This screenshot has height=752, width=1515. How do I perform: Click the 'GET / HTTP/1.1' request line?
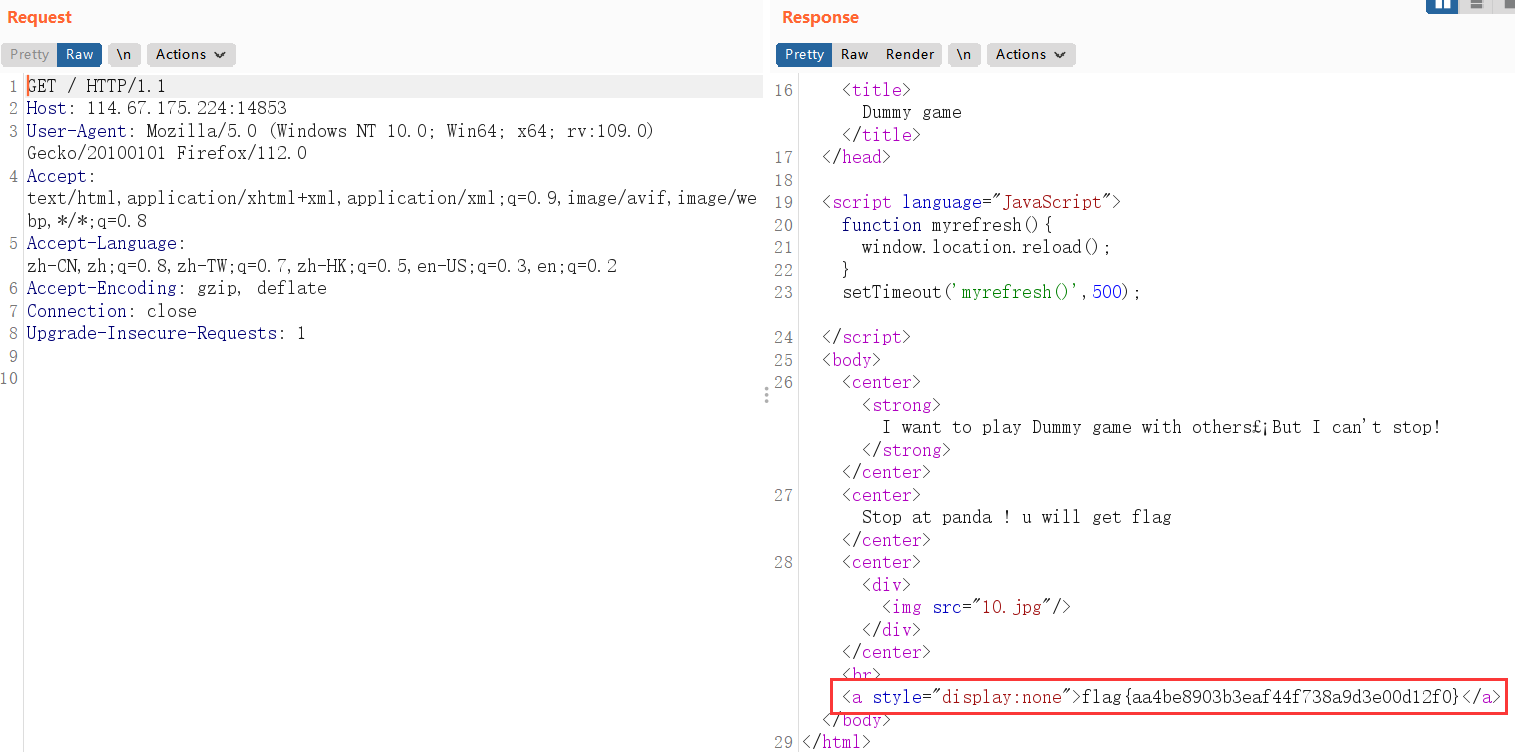click(96, 86)
